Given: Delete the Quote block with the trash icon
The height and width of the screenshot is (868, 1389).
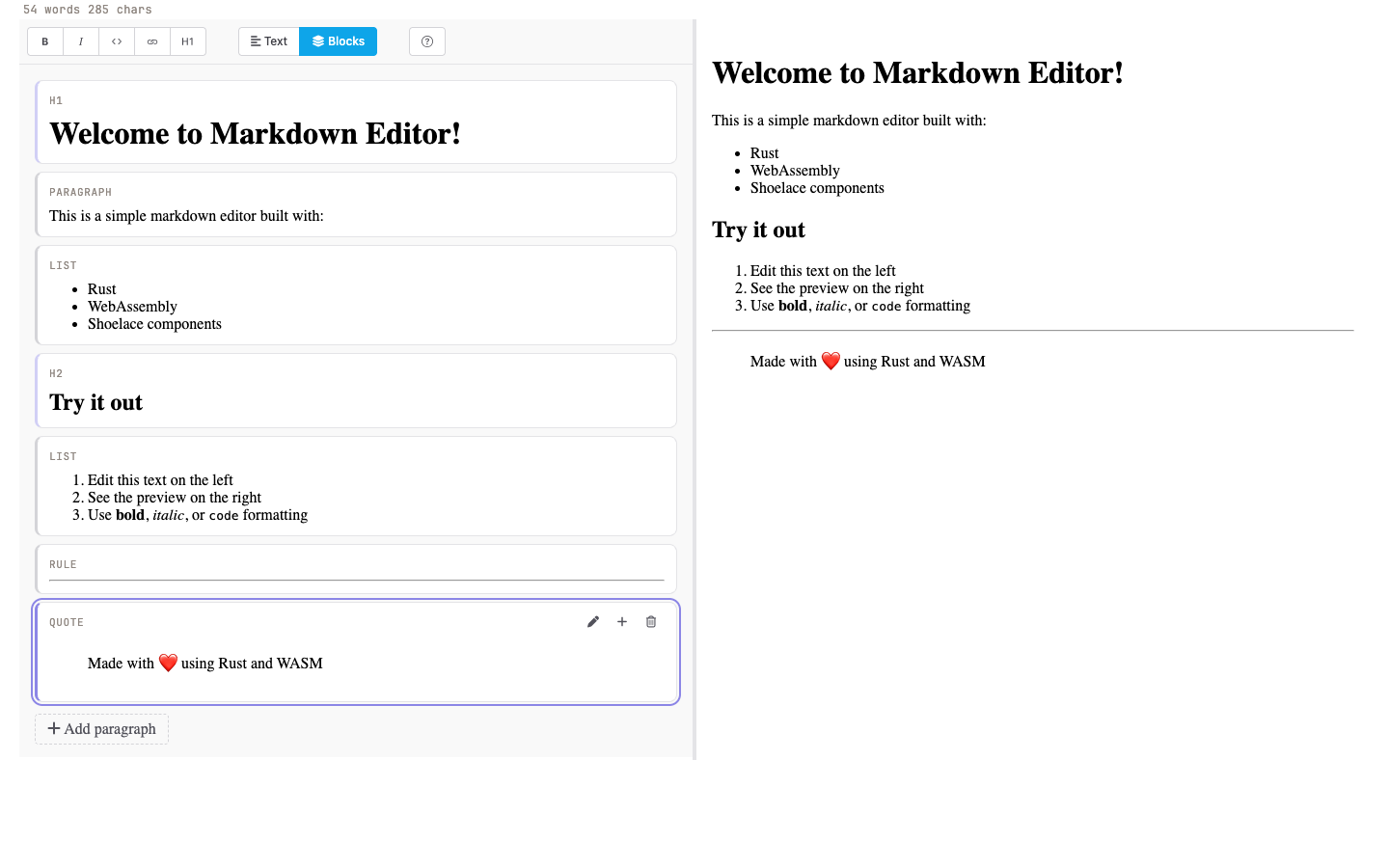Looking at the screenshot, I should point(651,622).
